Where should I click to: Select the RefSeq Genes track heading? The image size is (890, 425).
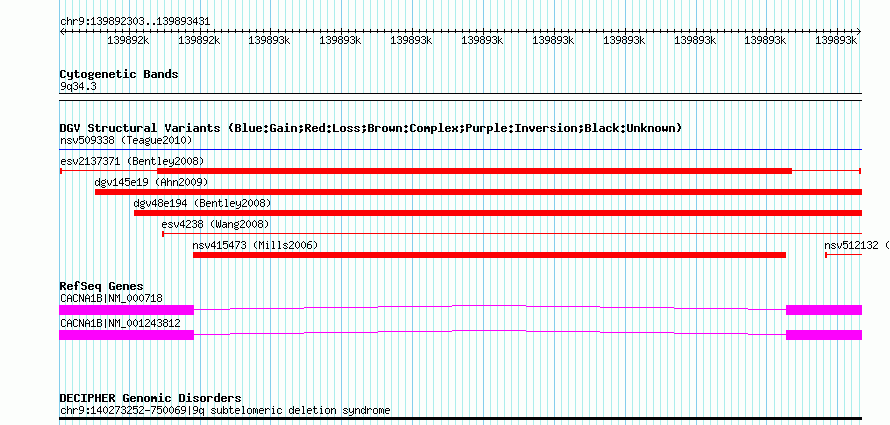click(x=102, y=286)
